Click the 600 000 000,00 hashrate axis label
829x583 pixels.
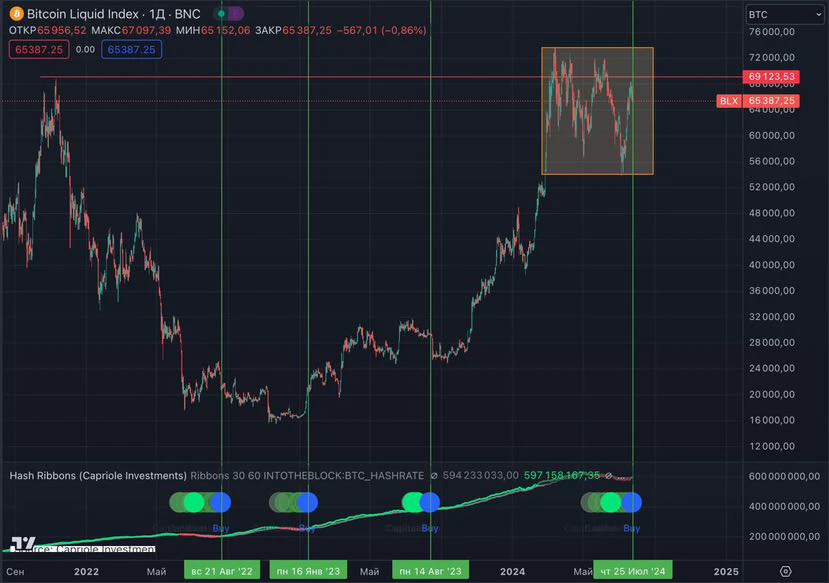coord(784,476)
